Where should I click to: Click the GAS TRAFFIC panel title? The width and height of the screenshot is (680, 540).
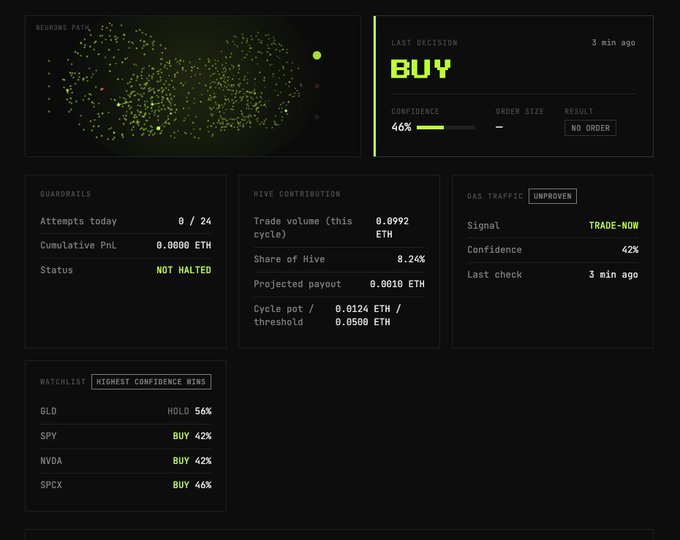[x=495, y=196]
